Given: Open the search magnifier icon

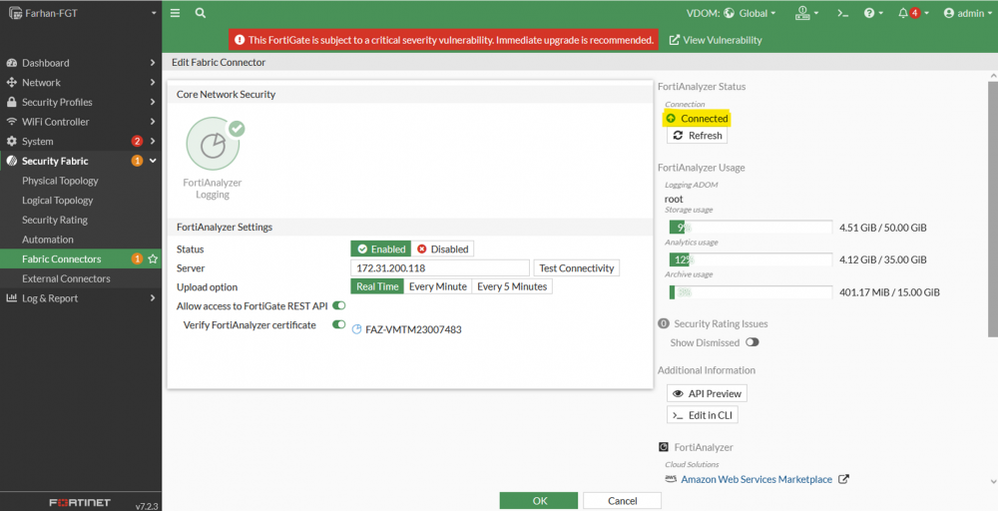Looking at the screenshot, I should point(200,13).
